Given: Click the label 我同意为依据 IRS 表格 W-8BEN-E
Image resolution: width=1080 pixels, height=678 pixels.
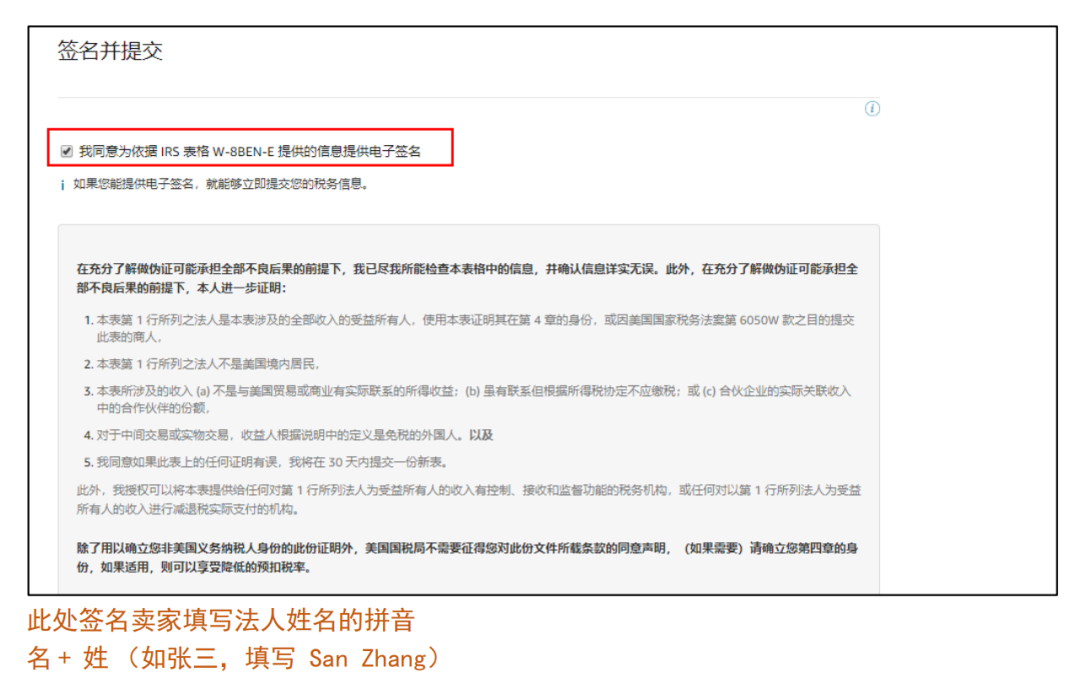Looking at the screenshot, I should pyautogui.click(x=250, y=152).
